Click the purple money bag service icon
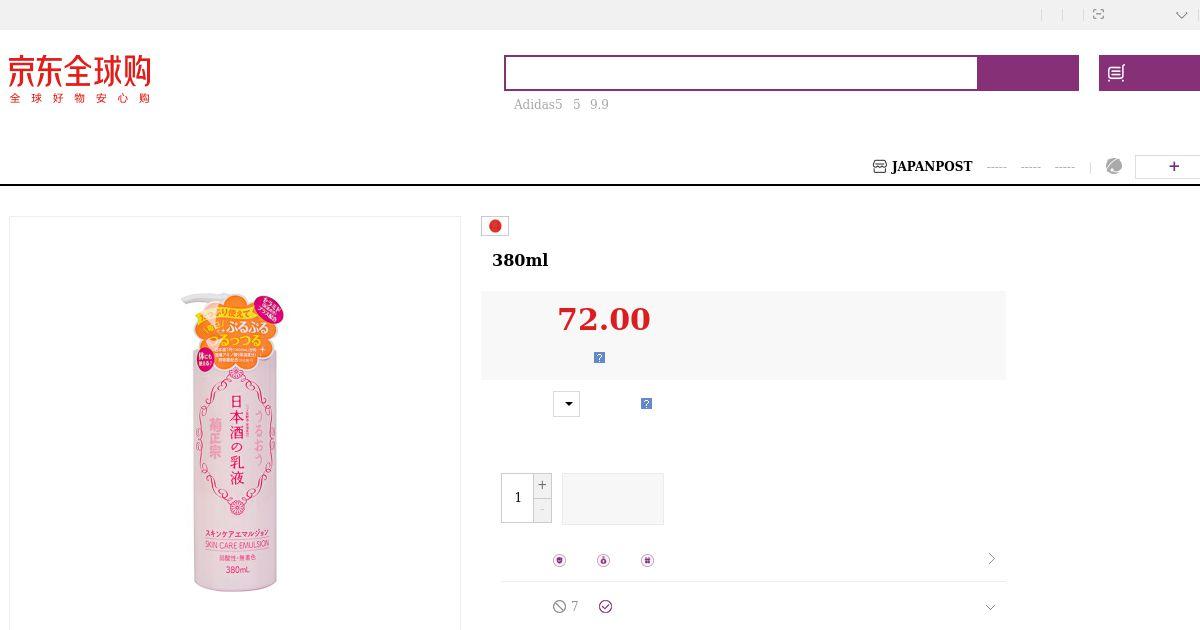This screenshot has width=1200, height=630. click(603, 560)
